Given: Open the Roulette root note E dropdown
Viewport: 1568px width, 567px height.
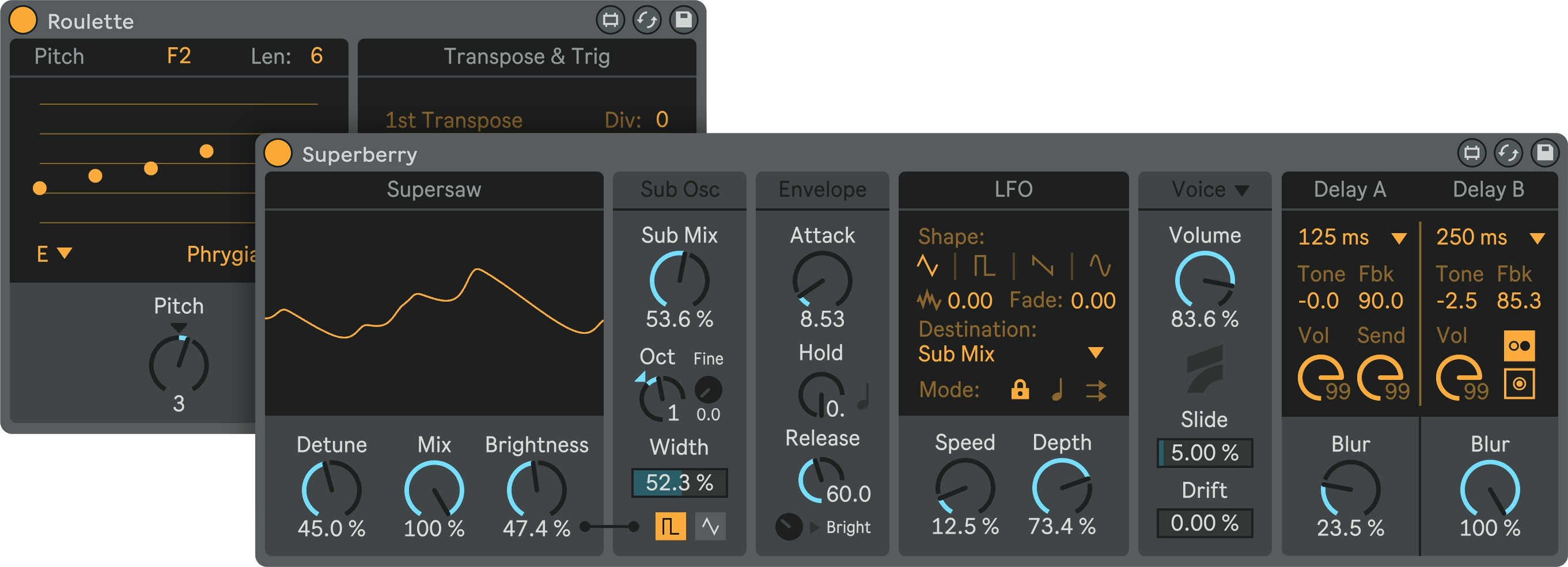Looking at the screenshot, I should [x=54, y=253].
